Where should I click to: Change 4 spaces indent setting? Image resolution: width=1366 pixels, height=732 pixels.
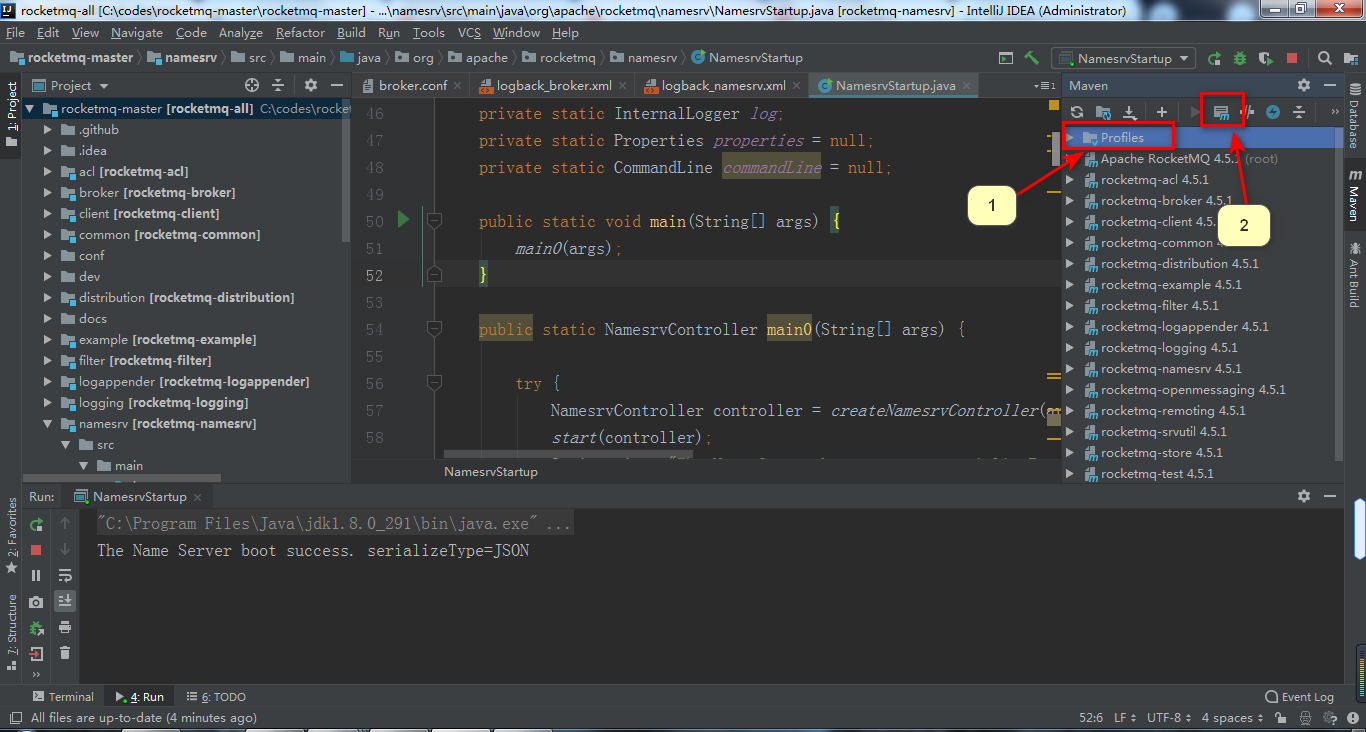(1232, 718)
